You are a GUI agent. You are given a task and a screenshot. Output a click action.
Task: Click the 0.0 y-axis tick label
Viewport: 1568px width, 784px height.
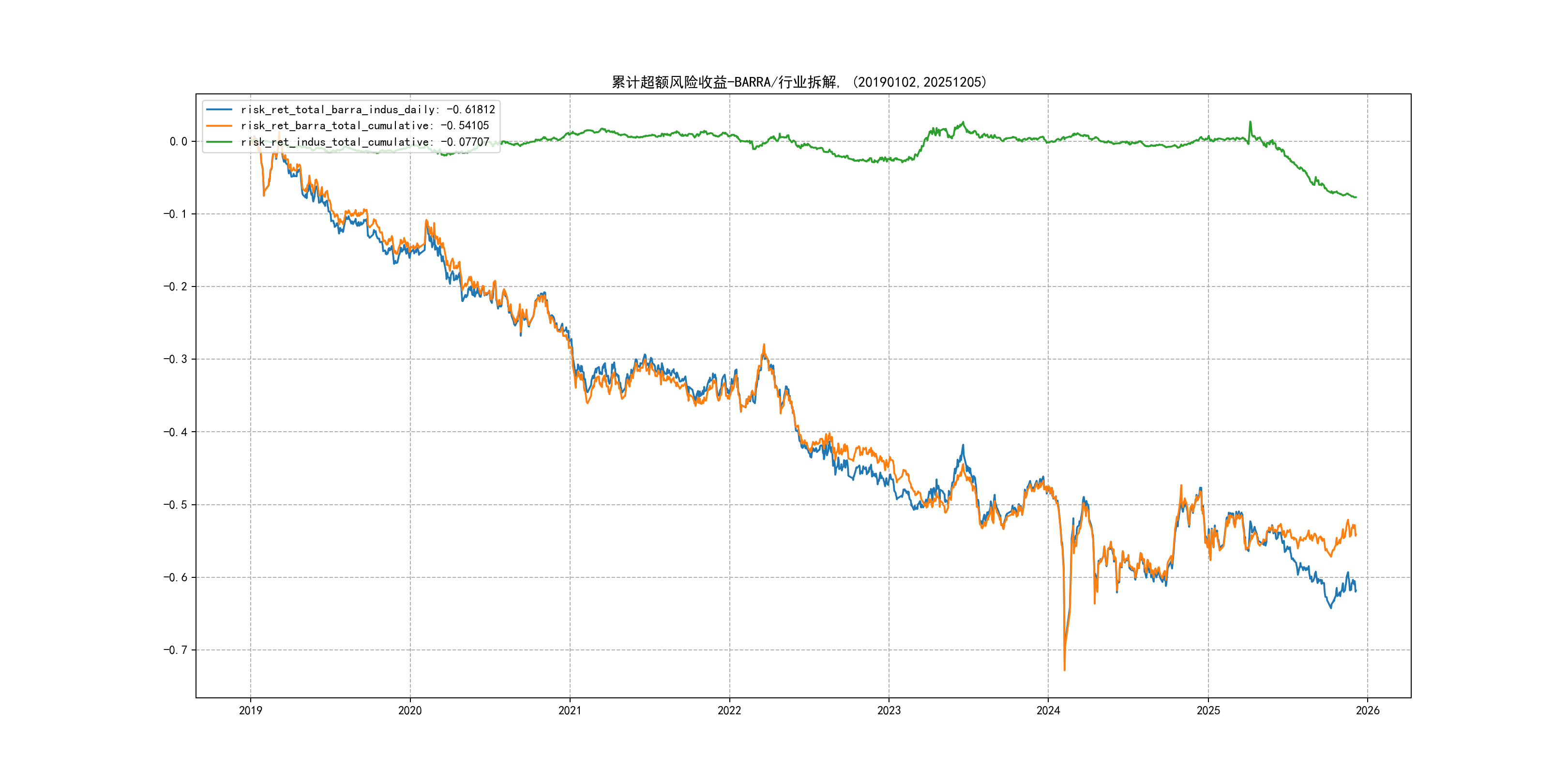(179, 142)
